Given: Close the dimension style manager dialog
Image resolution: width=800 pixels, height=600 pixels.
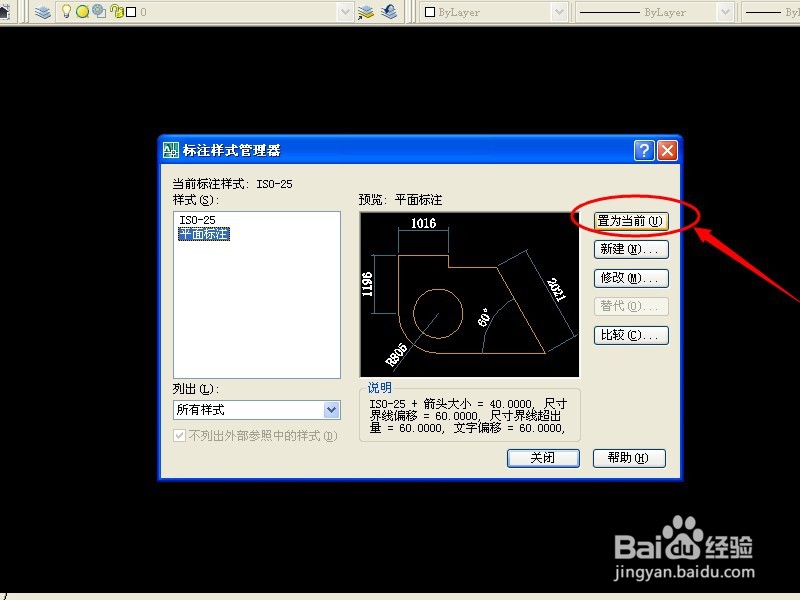Looking at the screenshot, I should pos(667,151).
